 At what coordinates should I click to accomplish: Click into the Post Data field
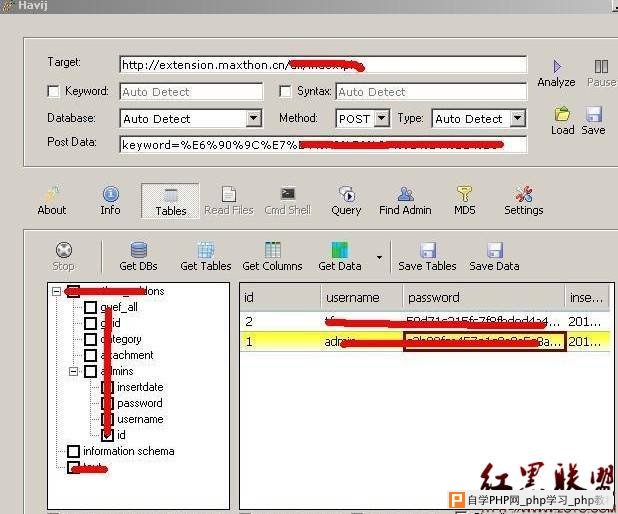pyautogui.click(x=323, y=145)
